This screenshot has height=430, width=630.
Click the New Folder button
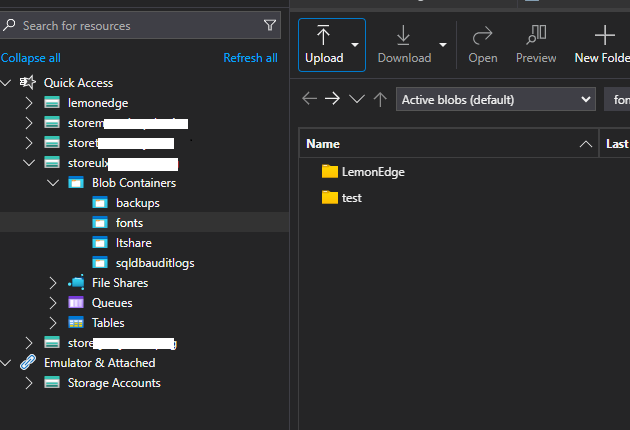(x=602, y=45)
